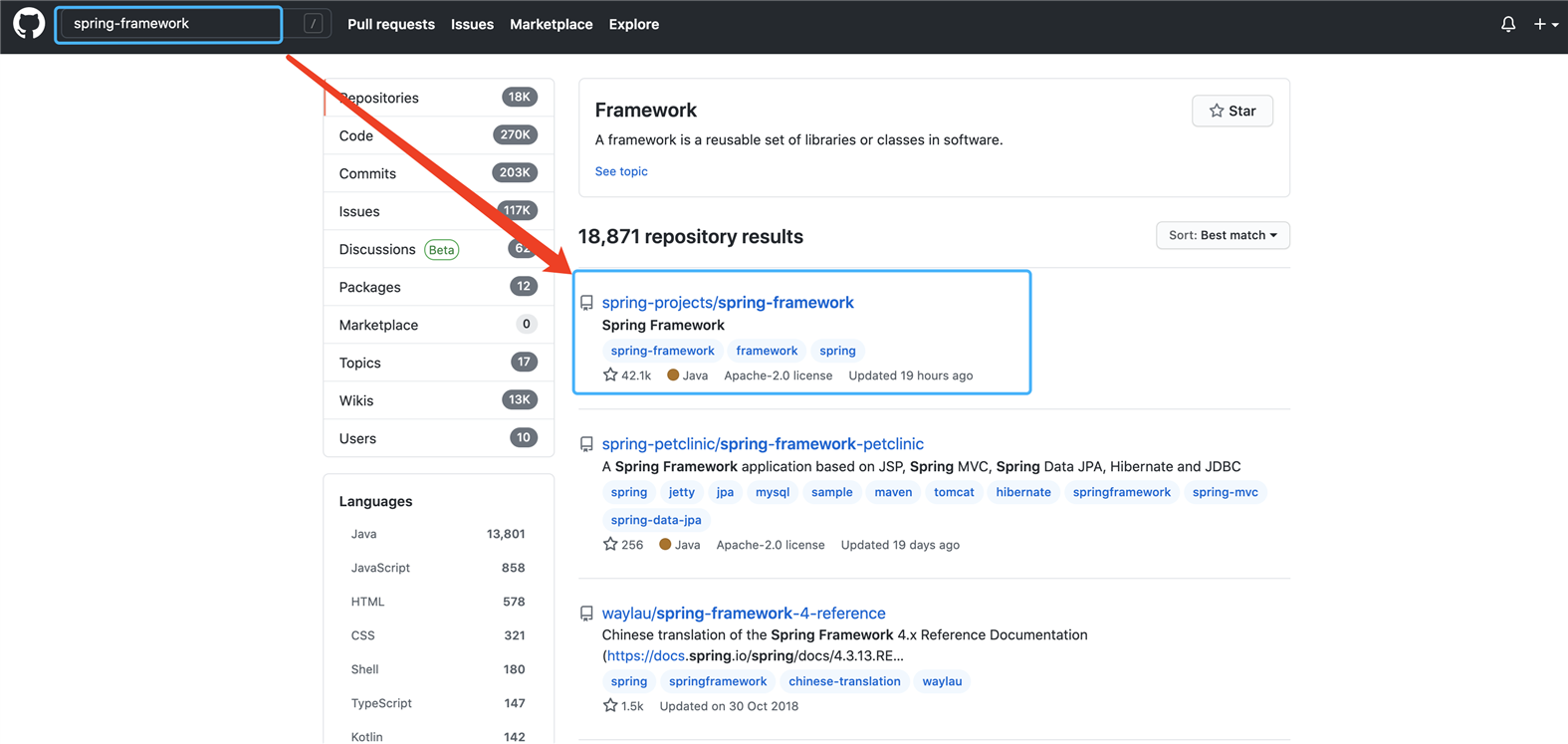Click the repository icon beside spring-framework-petclinic
1568x744 pixels.
[586, 444]
